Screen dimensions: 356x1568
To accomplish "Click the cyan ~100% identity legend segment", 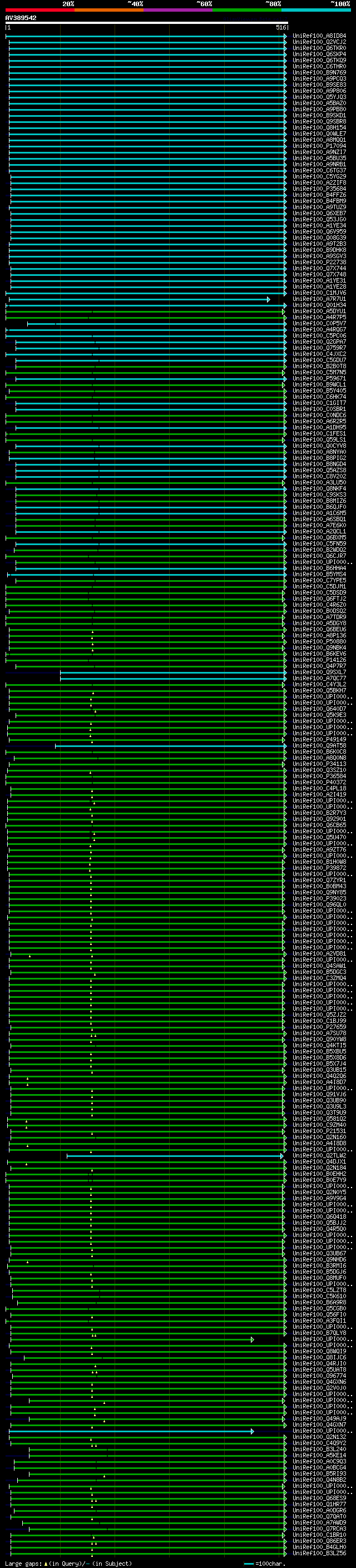I will pos(316,10).
